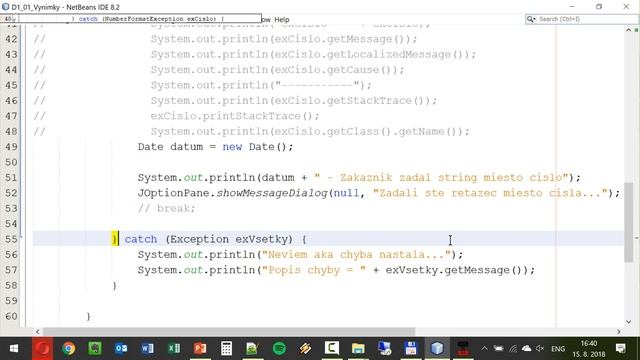Screen dimensions: 640x360
Task: Open the battery status tray icon
Action: pos(498,349)
